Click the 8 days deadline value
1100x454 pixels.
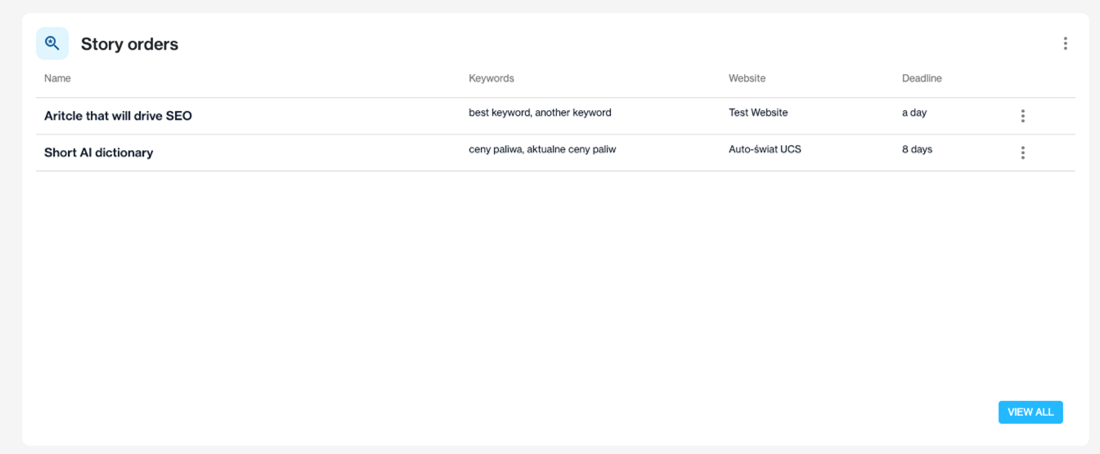917,149
